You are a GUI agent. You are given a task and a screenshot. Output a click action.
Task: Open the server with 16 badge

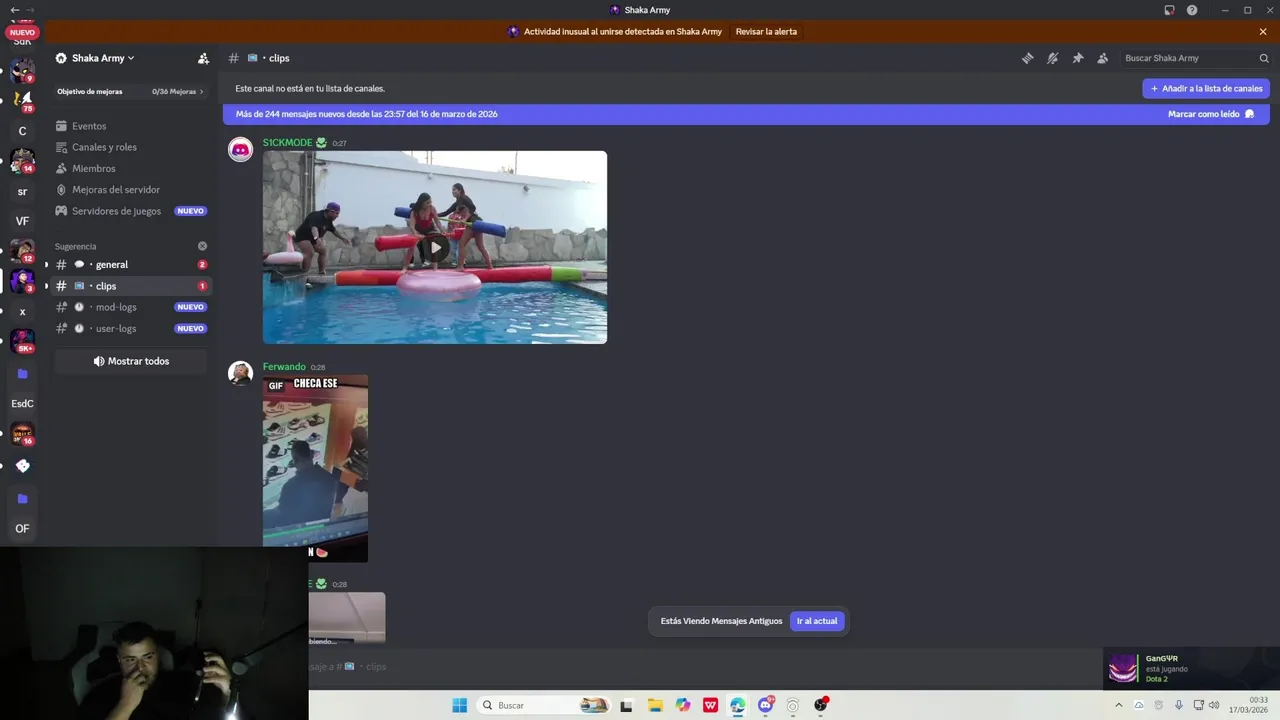coord(22,434)
